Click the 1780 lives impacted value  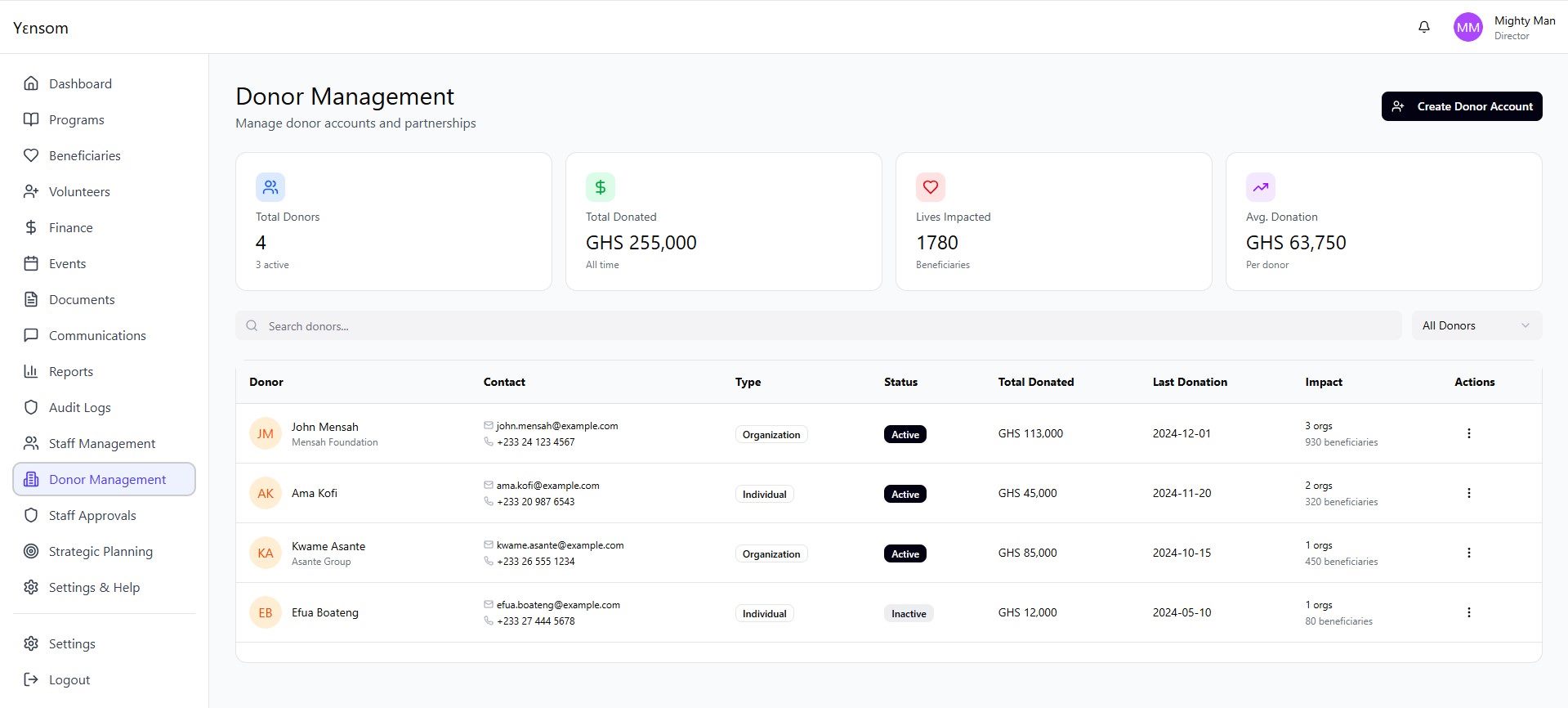click(937, 243)
